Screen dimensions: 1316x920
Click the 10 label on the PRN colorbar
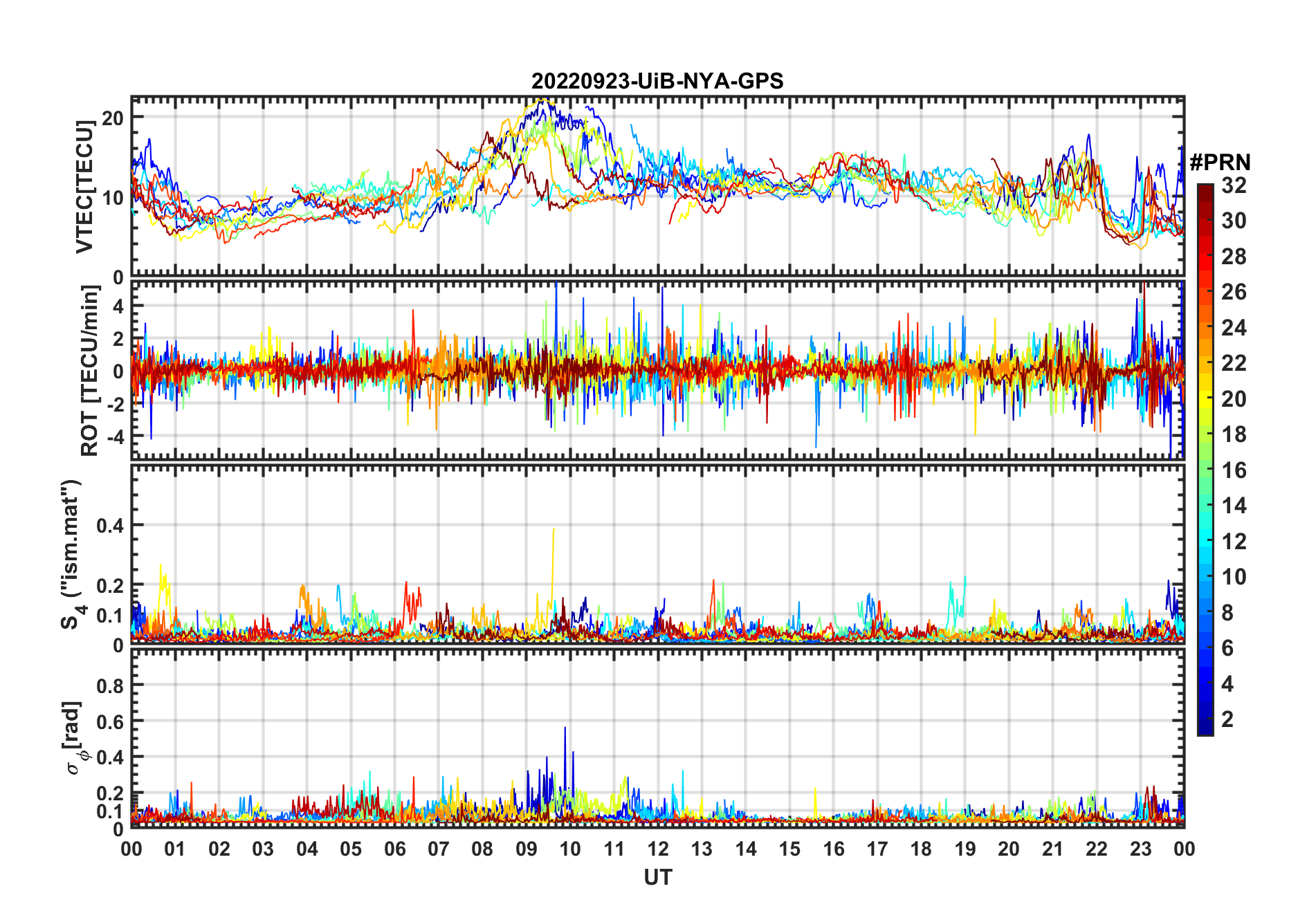click(1234, 577)
